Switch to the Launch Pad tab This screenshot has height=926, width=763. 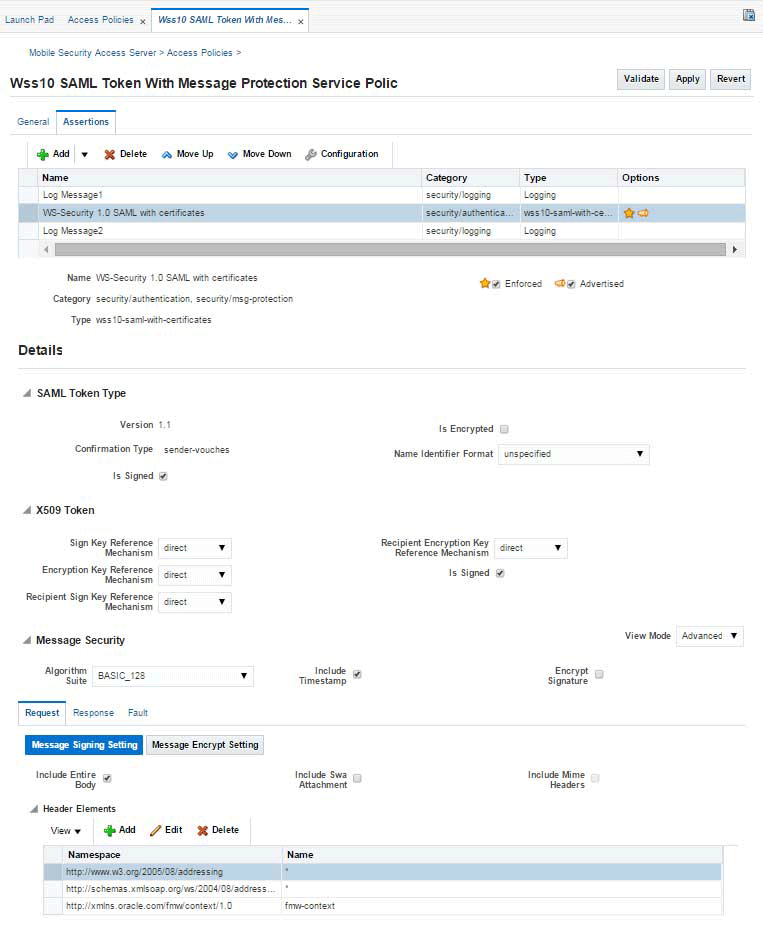click(30, 20)
